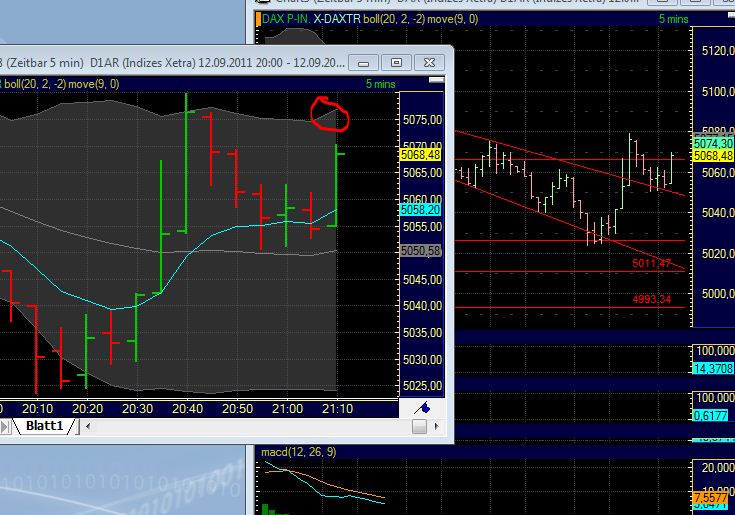Click the window title 'D1AR (Indizes Xetra) 12.09.2011 20:00'
The width and height of the screenshot is (735, 515).
[187, 63]
